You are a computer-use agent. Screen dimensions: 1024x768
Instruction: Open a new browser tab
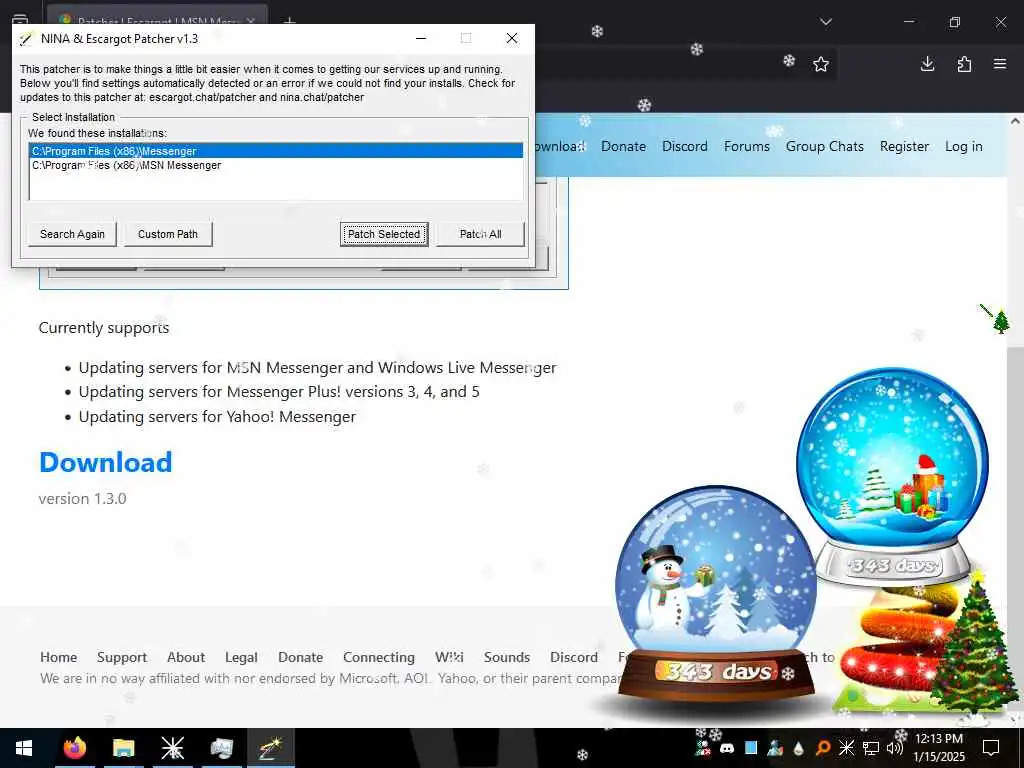click(x=290, y=20)
